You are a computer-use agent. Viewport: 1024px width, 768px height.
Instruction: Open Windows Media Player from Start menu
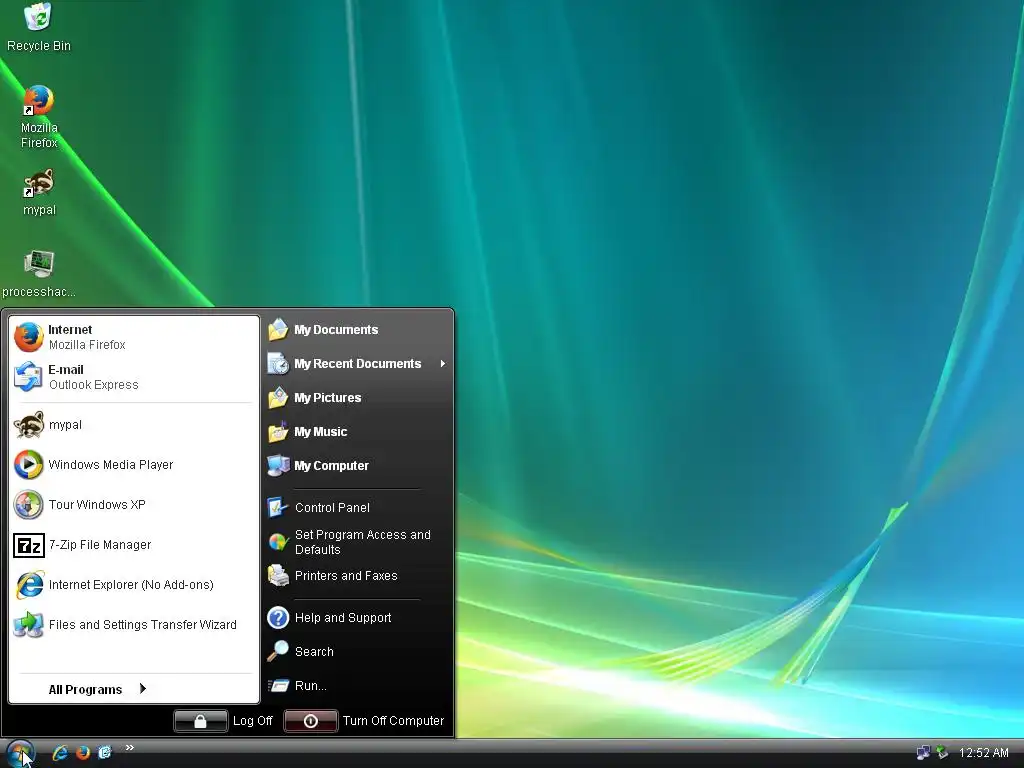coord(133,464)
